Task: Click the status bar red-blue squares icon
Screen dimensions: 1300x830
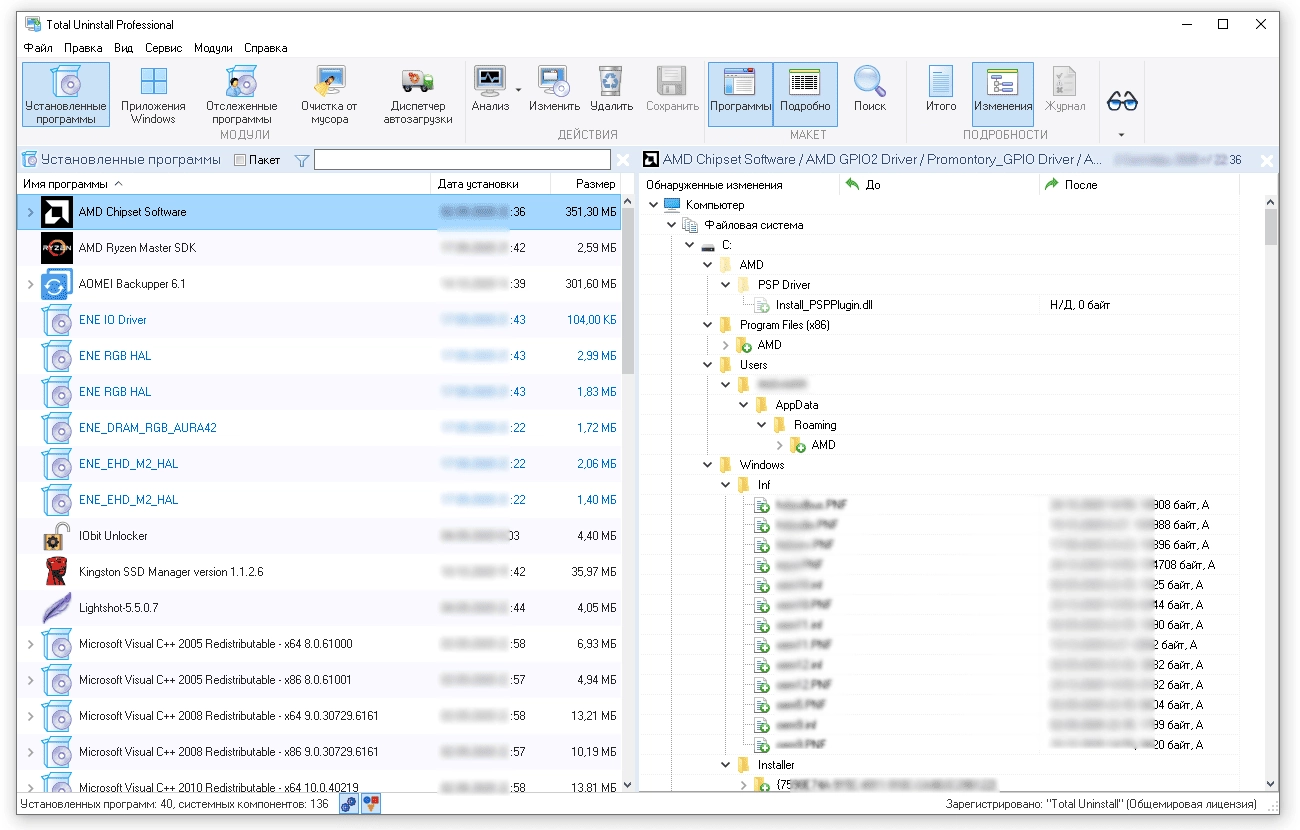Action: point(370,803)
